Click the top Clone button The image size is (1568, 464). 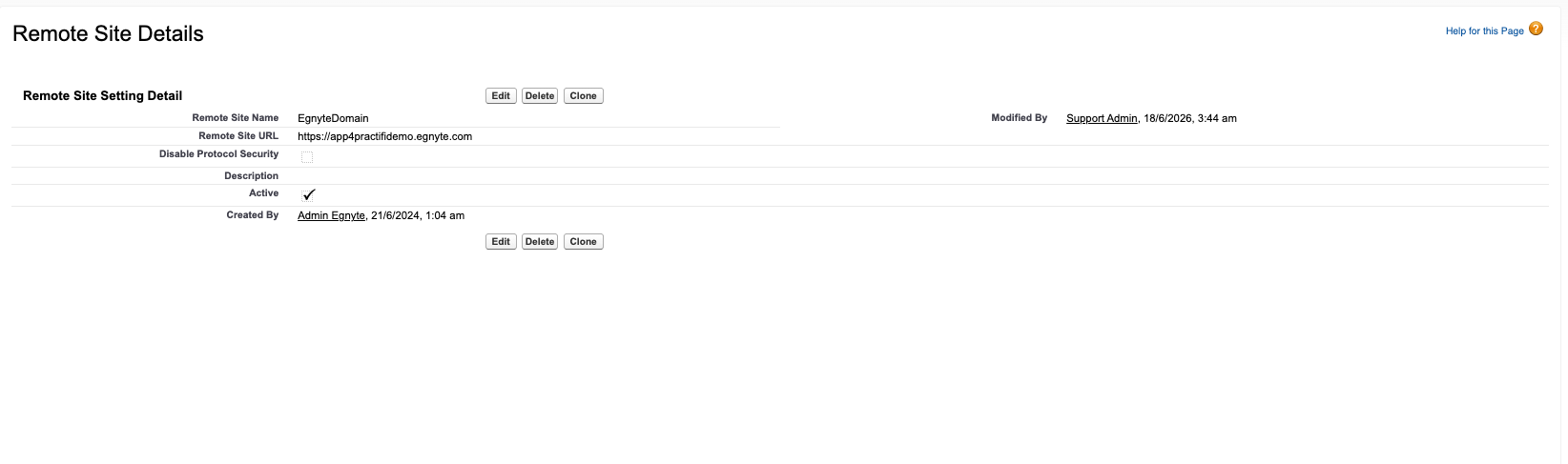point(583,95)
